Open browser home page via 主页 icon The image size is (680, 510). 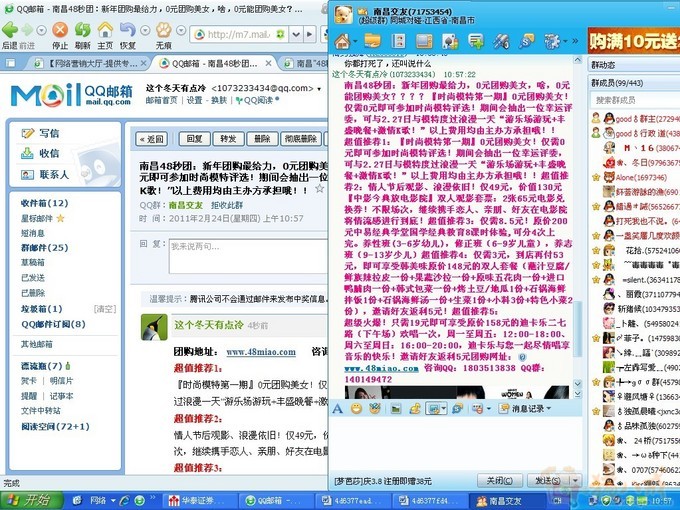105,30
